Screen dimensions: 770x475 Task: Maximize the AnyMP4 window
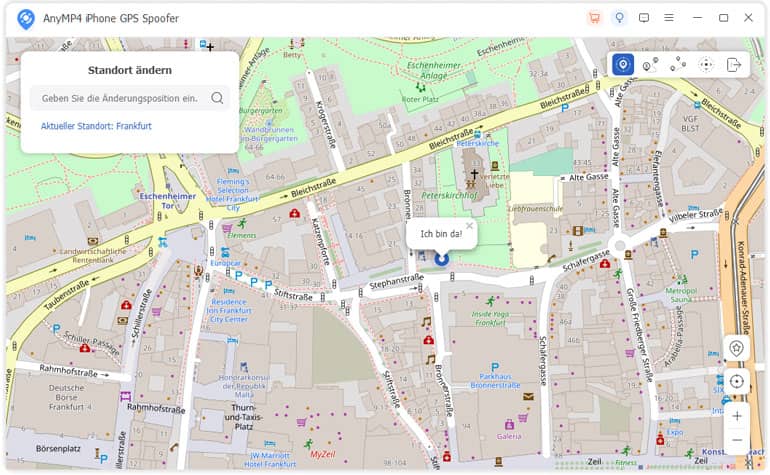coord(723,18)
